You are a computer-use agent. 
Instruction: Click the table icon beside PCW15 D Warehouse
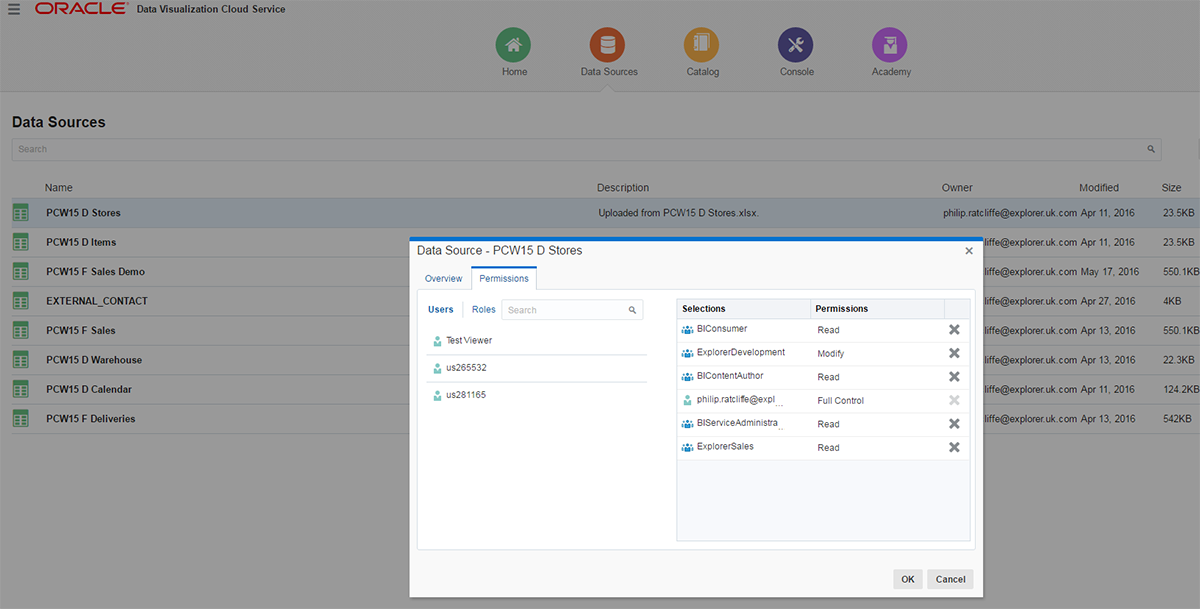pyautogui.click(x=21, y=360)
